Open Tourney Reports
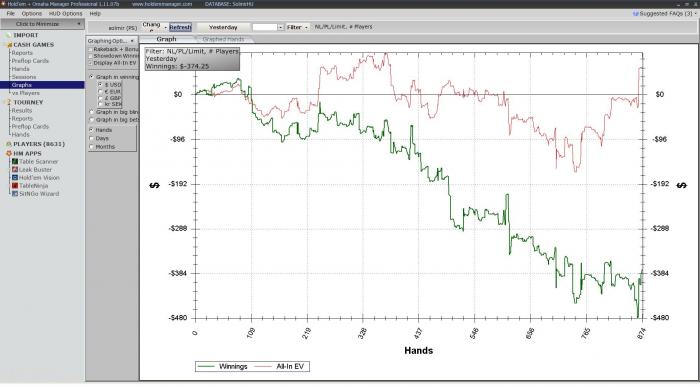700x387 pixels. (22, 118)
